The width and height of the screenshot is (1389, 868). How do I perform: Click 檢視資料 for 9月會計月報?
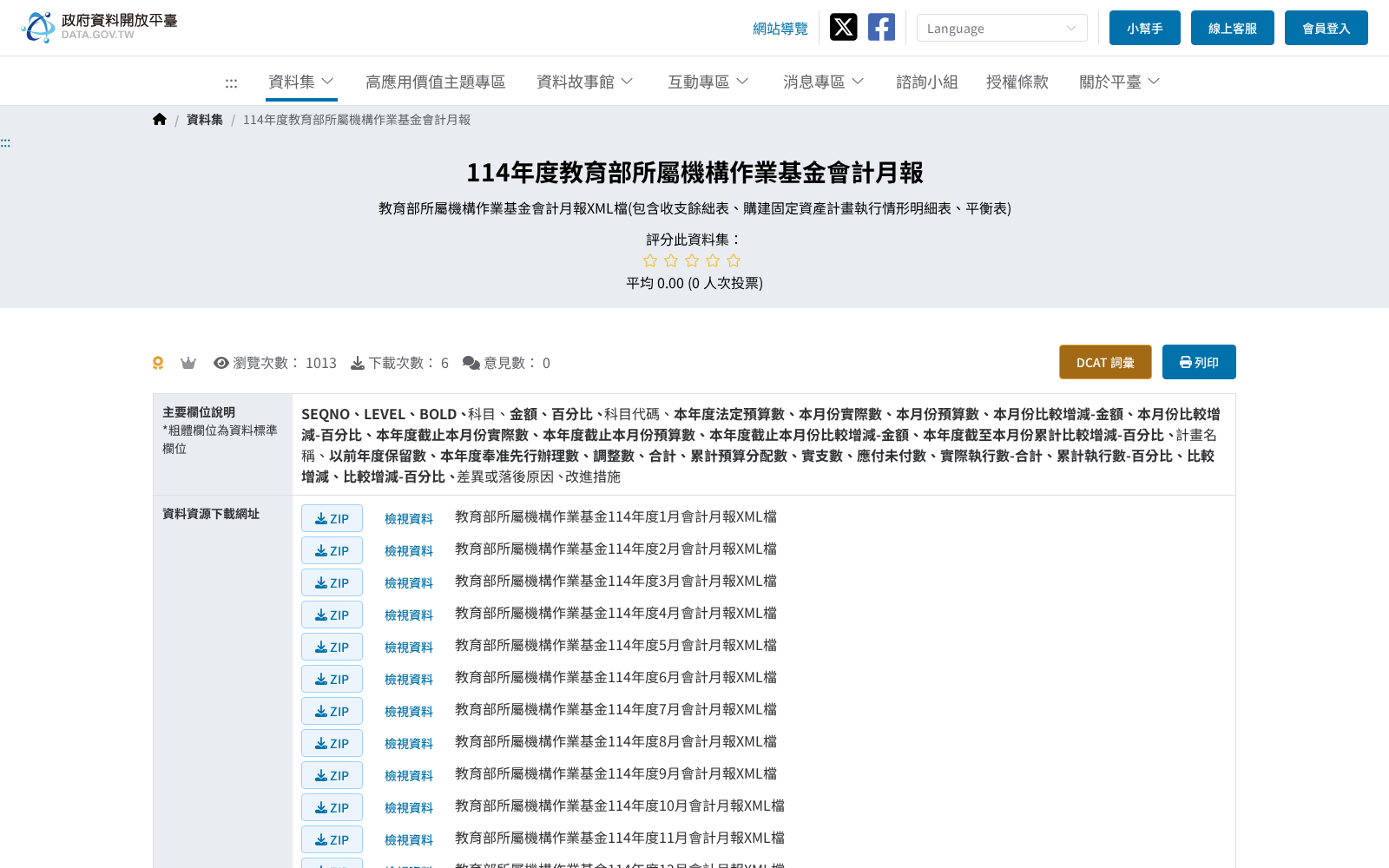pyautogui.click(x=409, y=775)
